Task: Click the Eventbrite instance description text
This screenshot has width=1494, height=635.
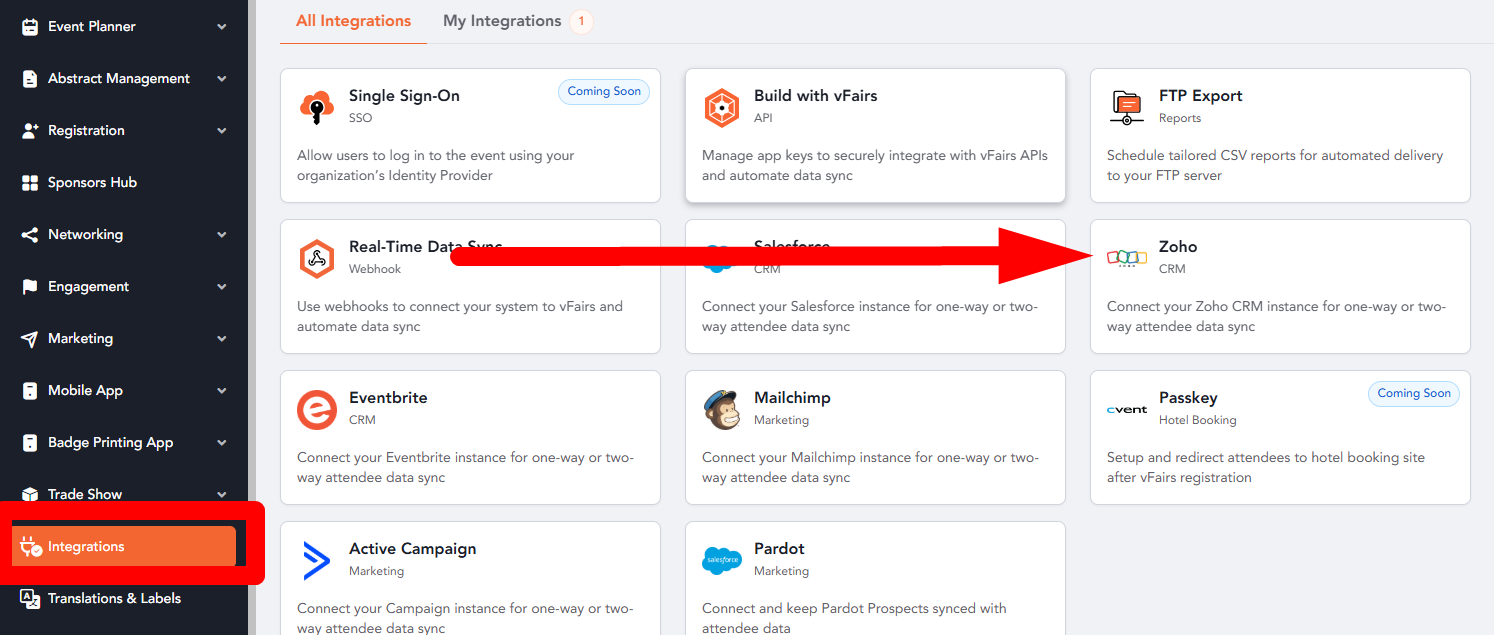Action: pos(465,468)
